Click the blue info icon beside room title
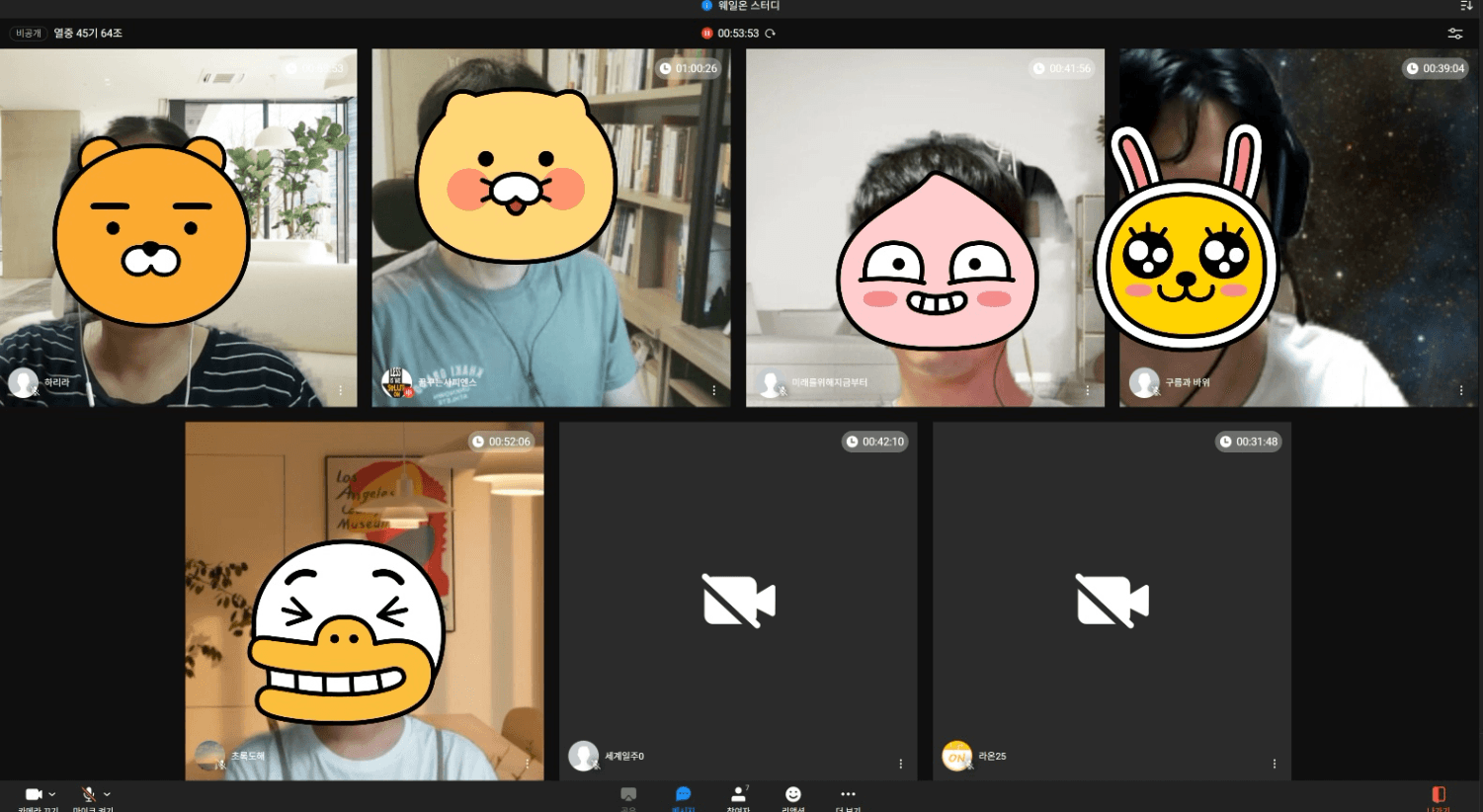Screen dimensions: 1483x812 click(706, 6)
